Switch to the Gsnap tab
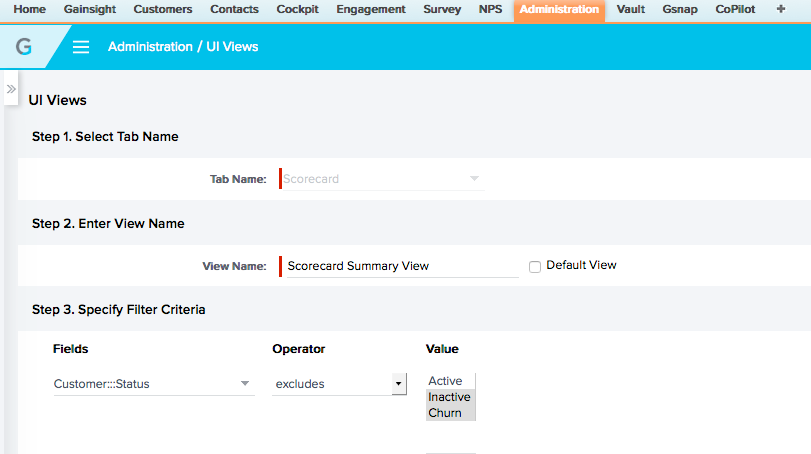Viewport: 811px width, 454px height. 680,9
